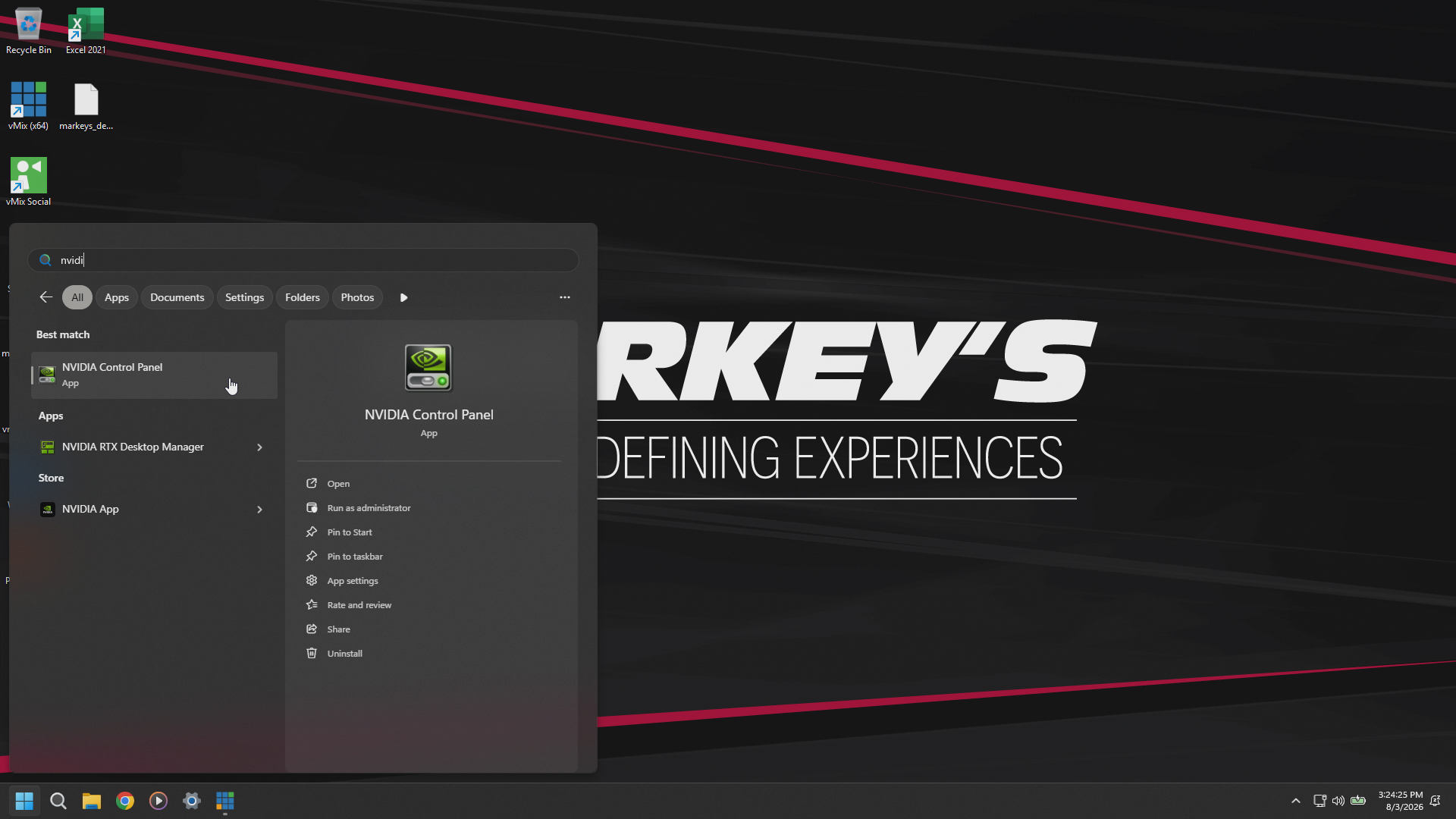Select the vMix Social desktop shortcut
1456x819 pixels.
click(28, 182)
